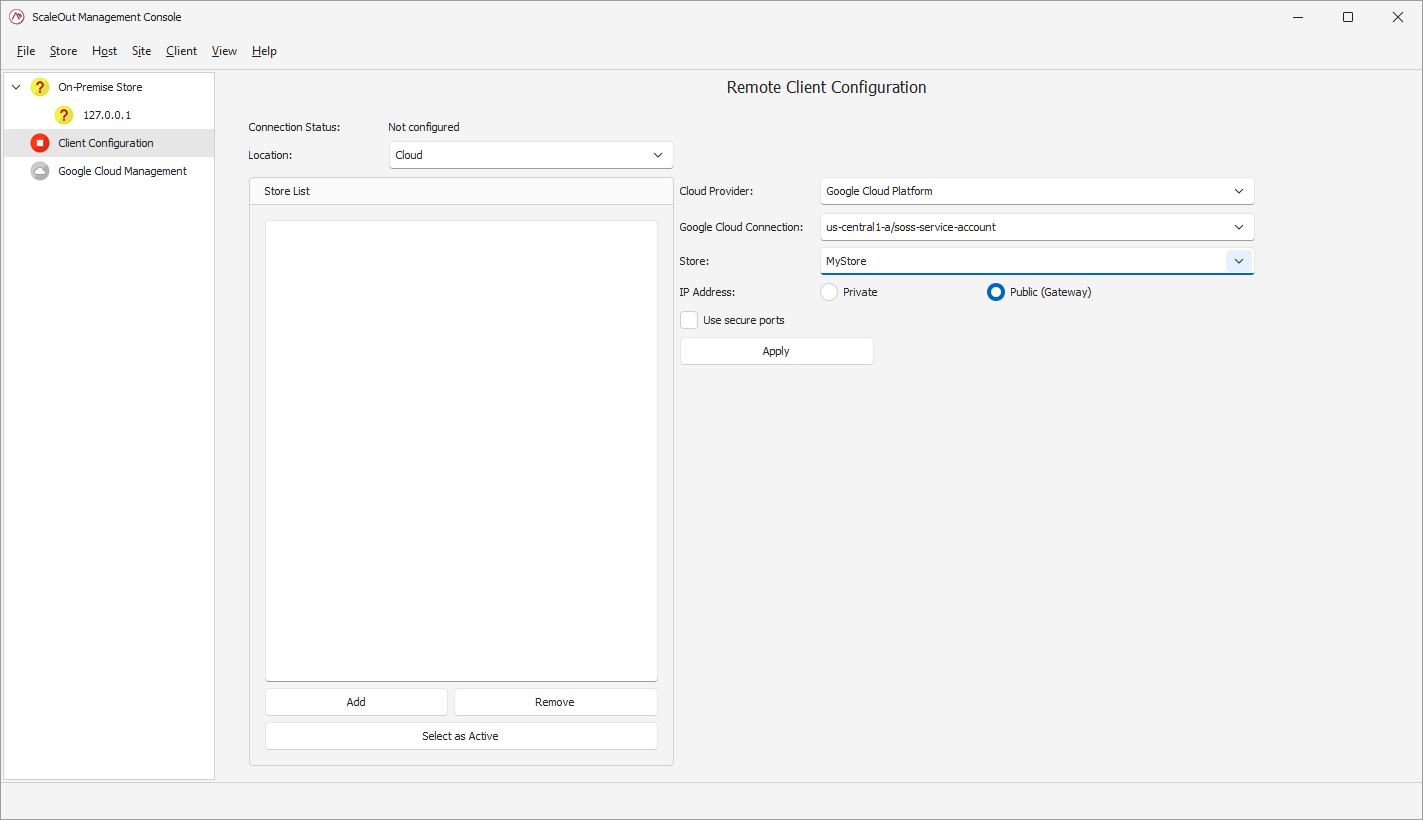Click the 'Not configured' connection status text
Screen dimensions: 1423x820
point(424,127)
